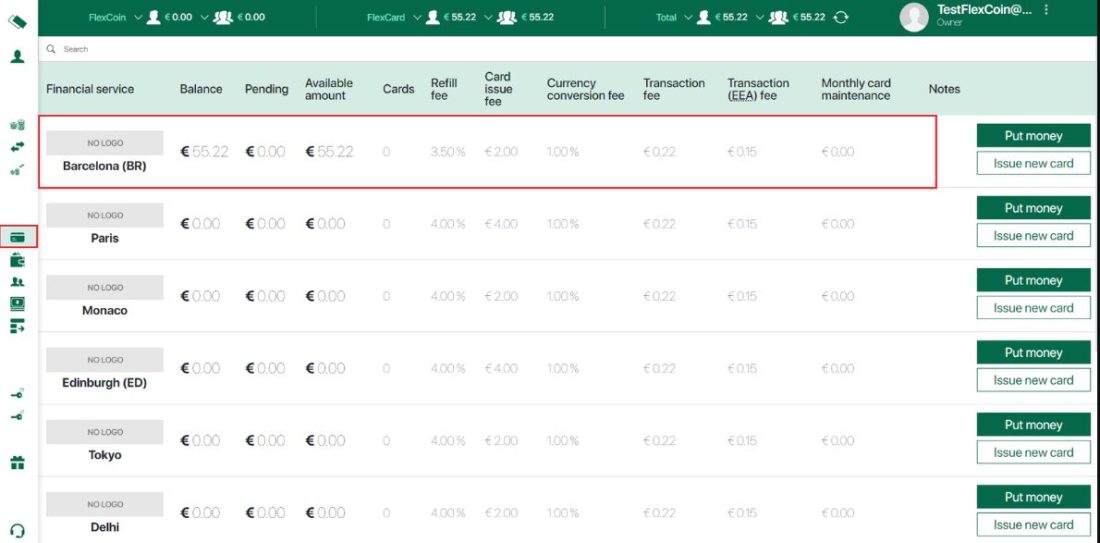Image resolution: width=1100 pixels, height=543 pixels.
Task: Issue new card for Edinburgh (ED)
Action: (1033, 380)
